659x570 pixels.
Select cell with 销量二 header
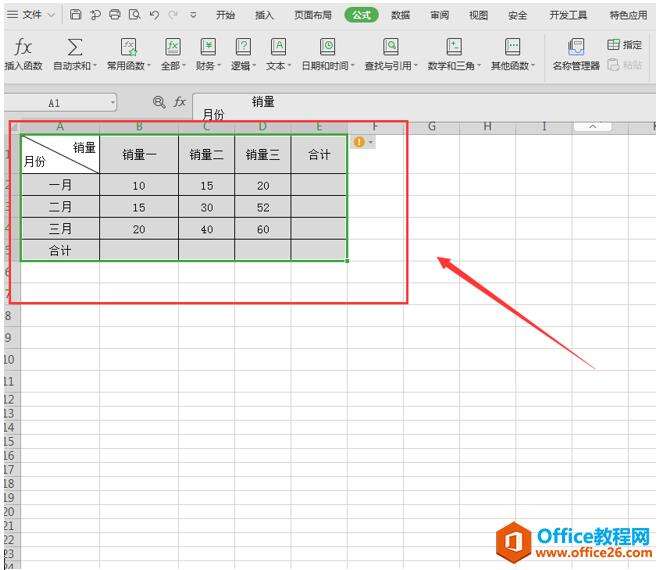click(206, 155)
